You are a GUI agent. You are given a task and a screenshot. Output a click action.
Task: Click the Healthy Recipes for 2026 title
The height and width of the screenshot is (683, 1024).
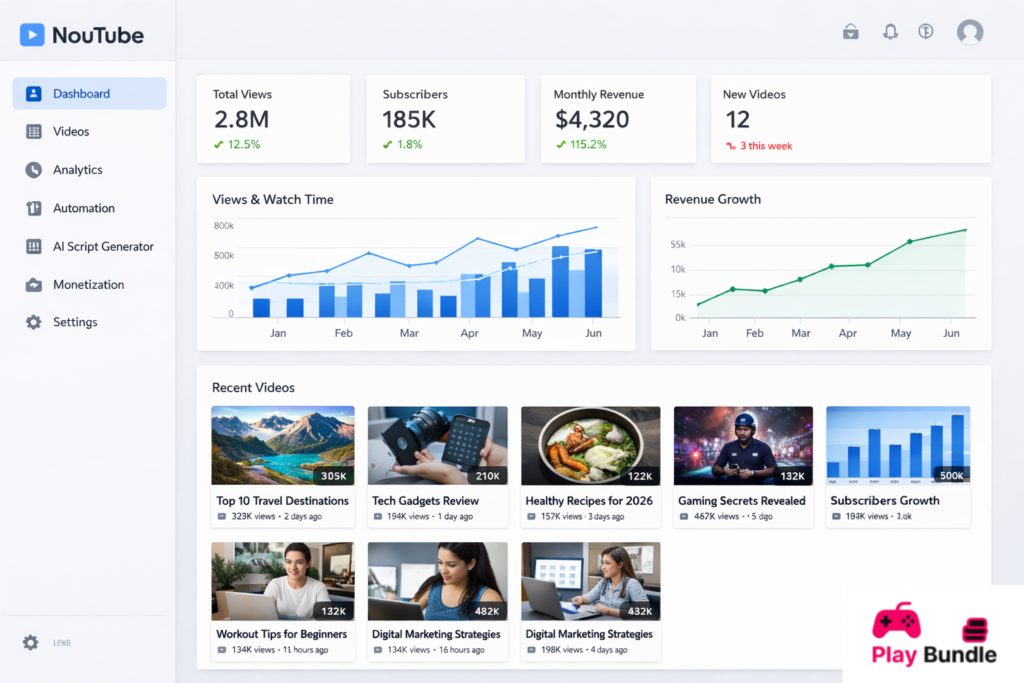pos(589,501)
